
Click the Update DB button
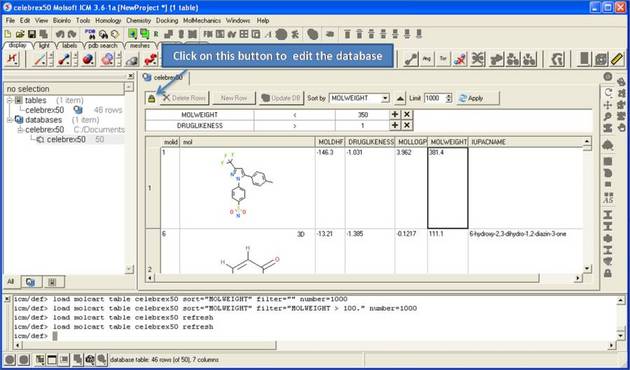click(x=281, y=98)
